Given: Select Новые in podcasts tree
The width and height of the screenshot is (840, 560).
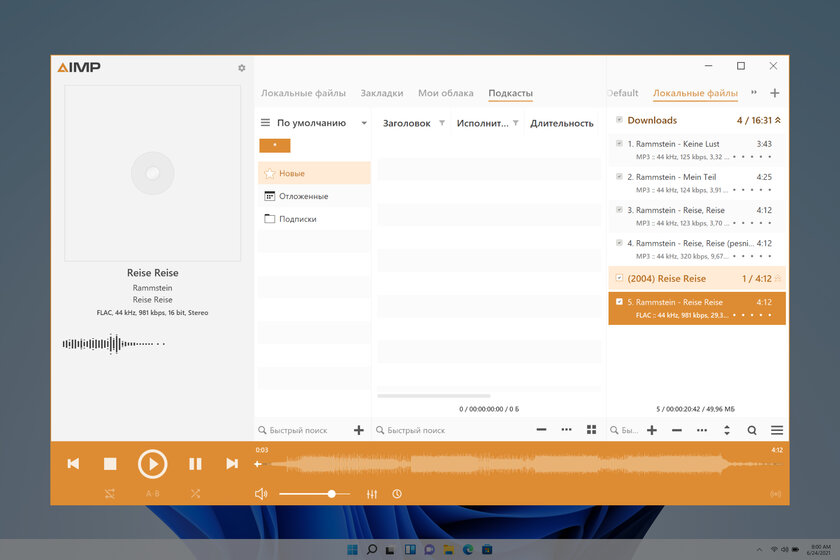Looking at the screenshot, I should pos(314,173).
